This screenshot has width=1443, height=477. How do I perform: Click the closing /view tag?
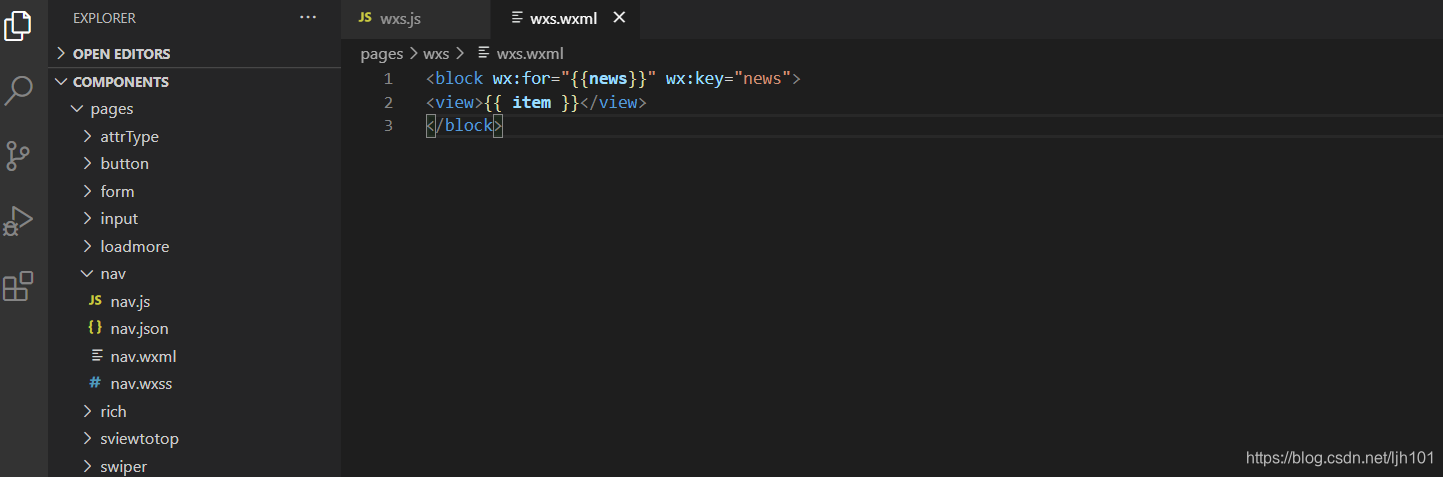(614, 103)
